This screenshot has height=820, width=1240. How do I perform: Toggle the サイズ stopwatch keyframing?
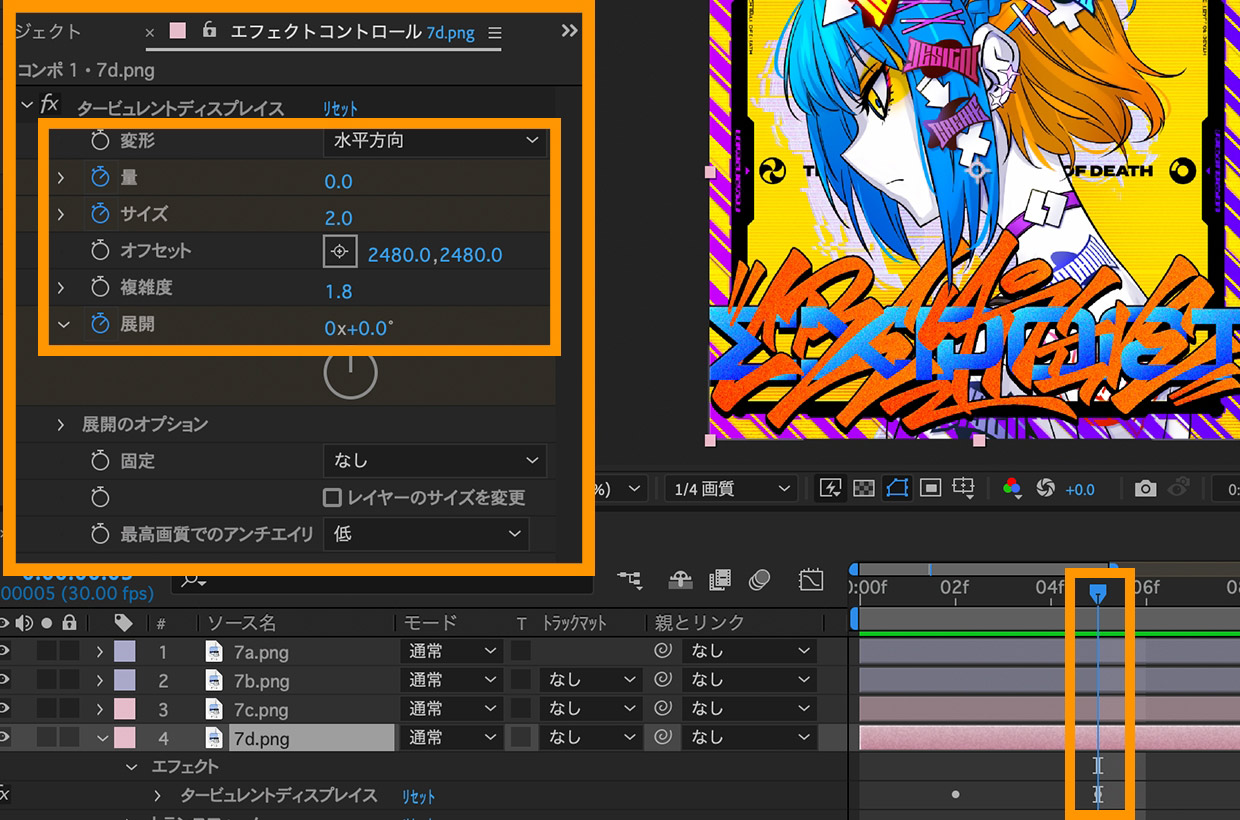tap(99, 214)
